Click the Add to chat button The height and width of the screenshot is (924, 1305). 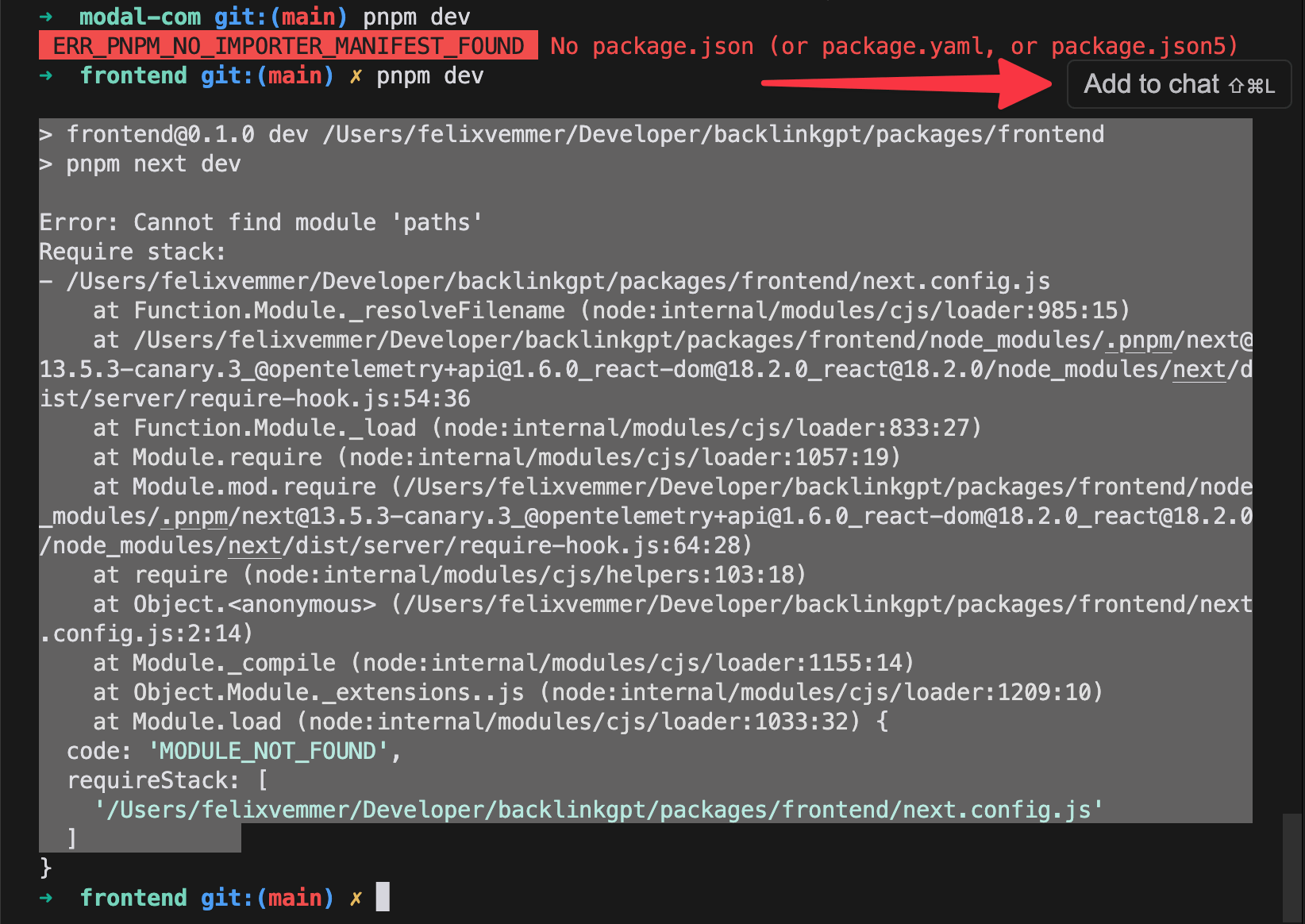pyautogui.click(x=1179, y=84)
